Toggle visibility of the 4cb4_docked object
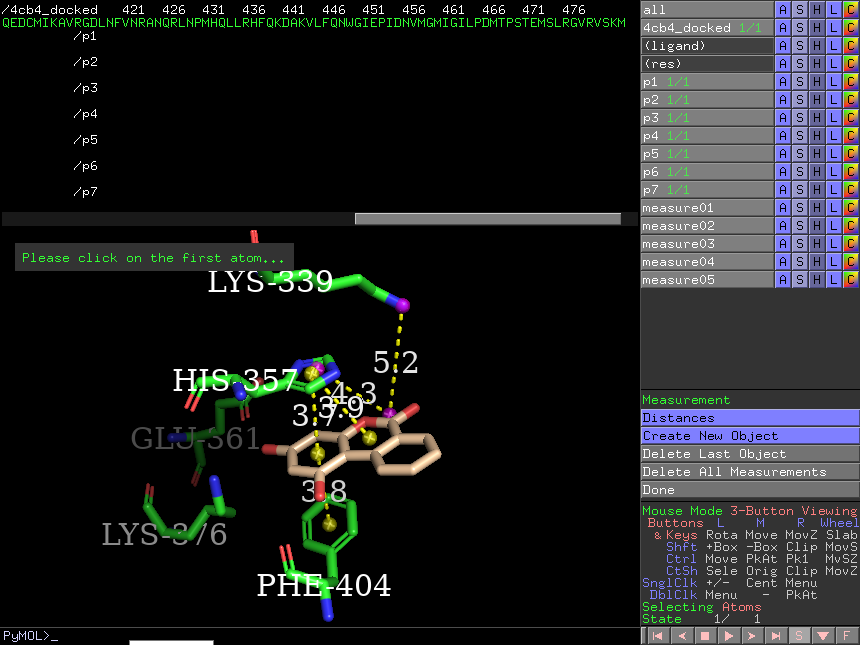This screenshot has height=645, width=860. tap(706, 28)
